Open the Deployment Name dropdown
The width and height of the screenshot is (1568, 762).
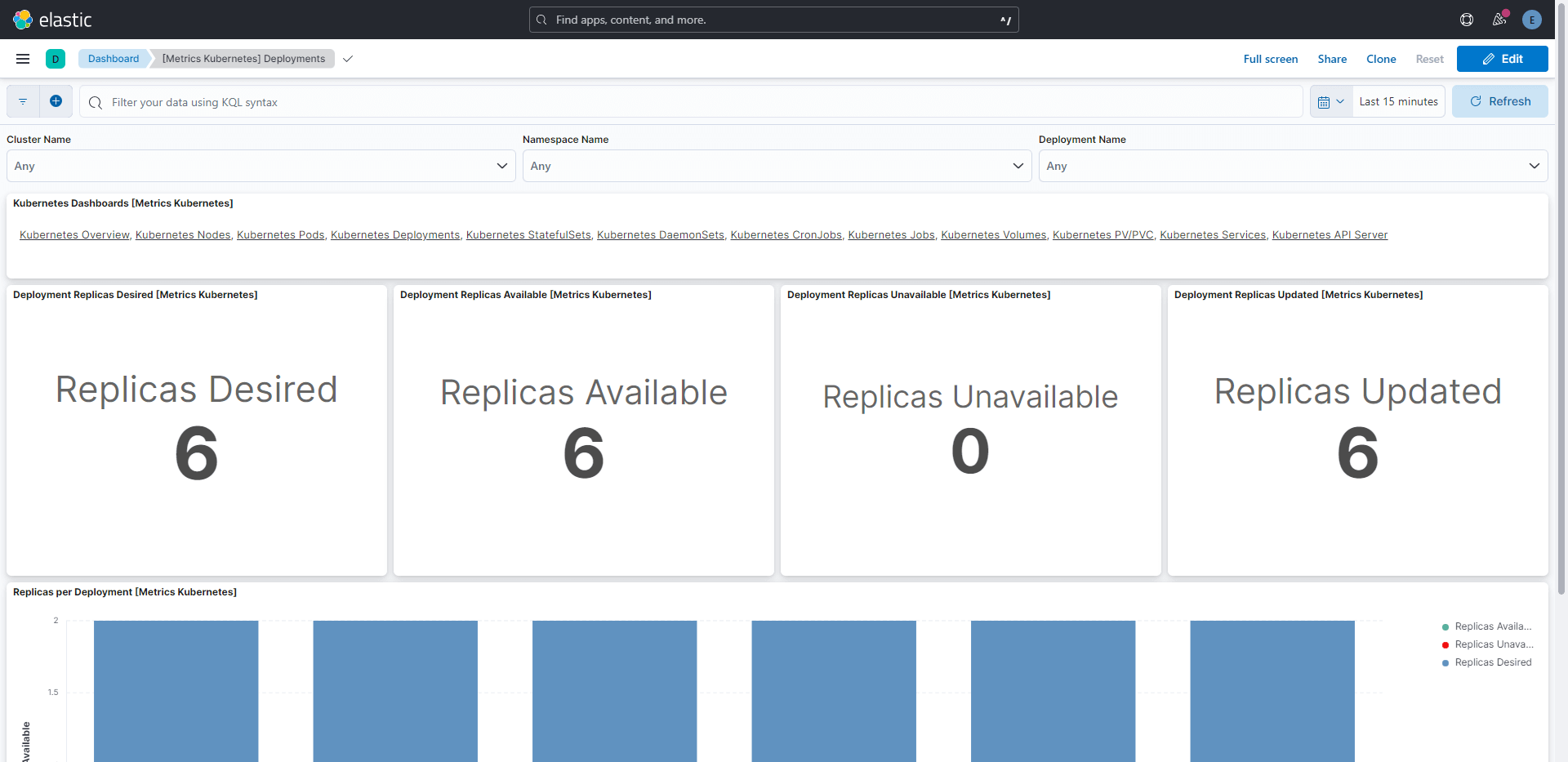[1294, 166]
